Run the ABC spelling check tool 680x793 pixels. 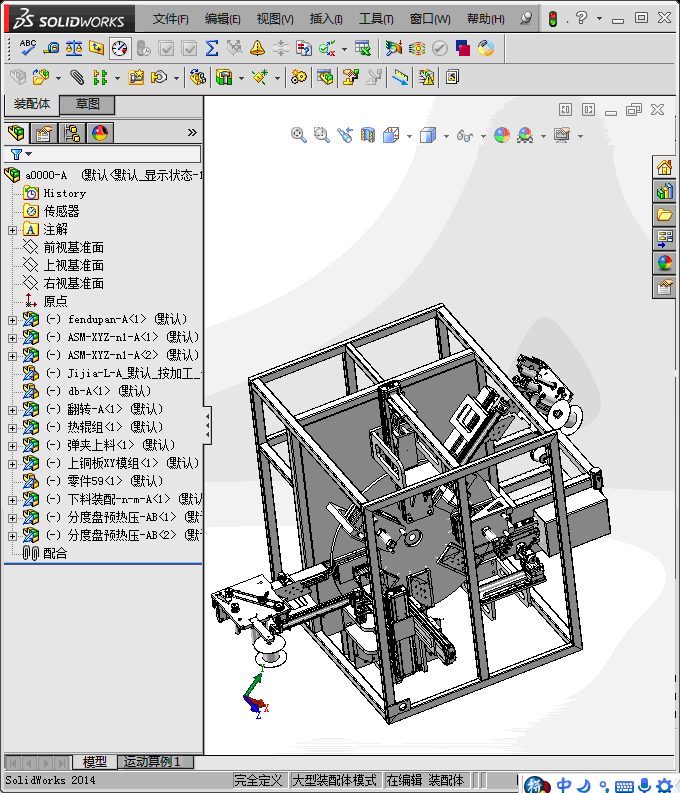click(x=27, y=49)
